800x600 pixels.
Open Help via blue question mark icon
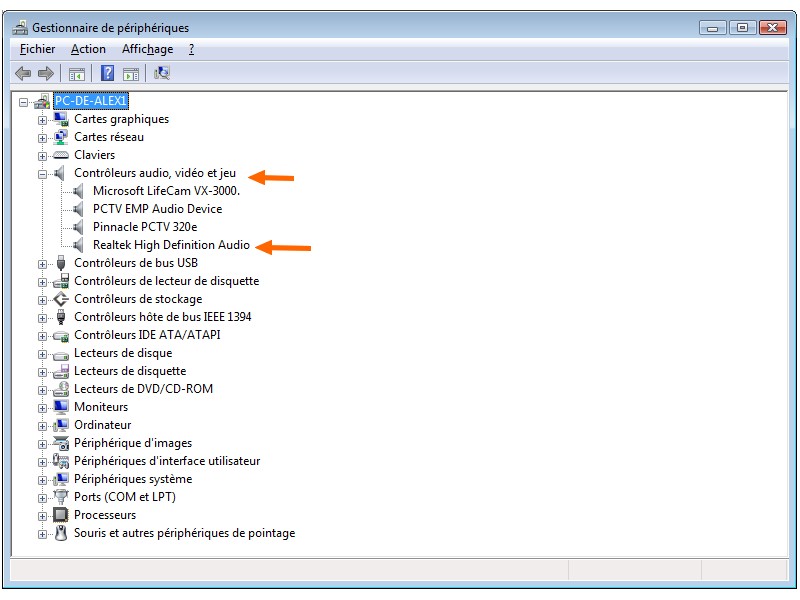point(108,73)
